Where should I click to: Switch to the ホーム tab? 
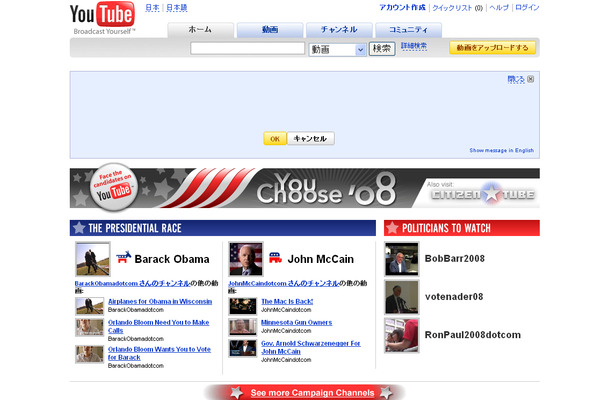point(200,30)
